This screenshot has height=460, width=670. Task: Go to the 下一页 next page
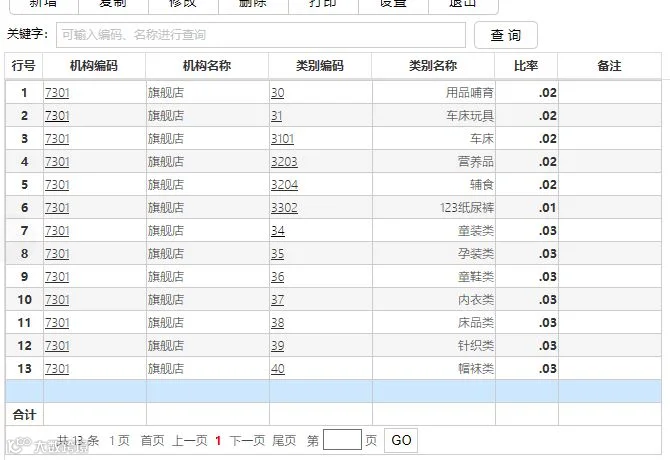pos(247,440)
